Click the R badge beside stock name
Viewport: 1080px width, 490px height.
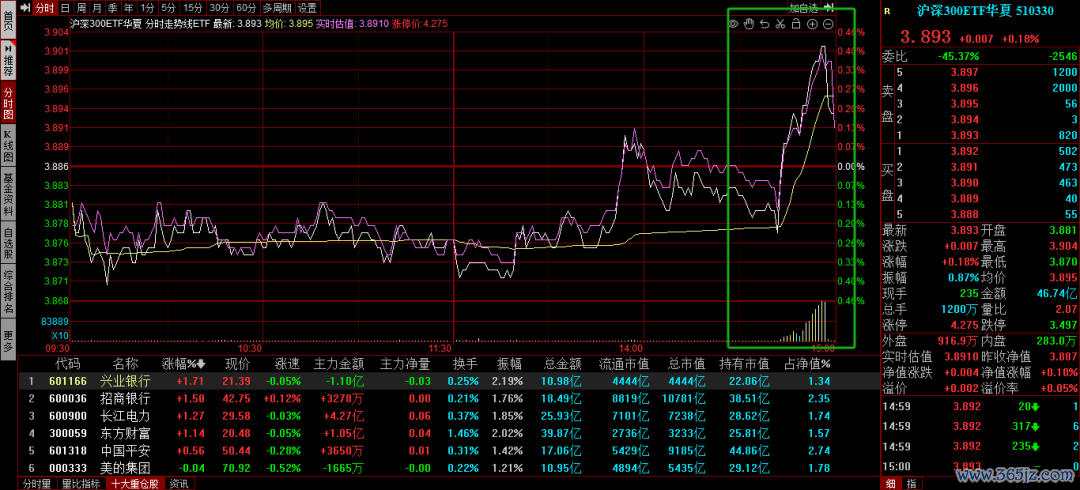(886, 10)
